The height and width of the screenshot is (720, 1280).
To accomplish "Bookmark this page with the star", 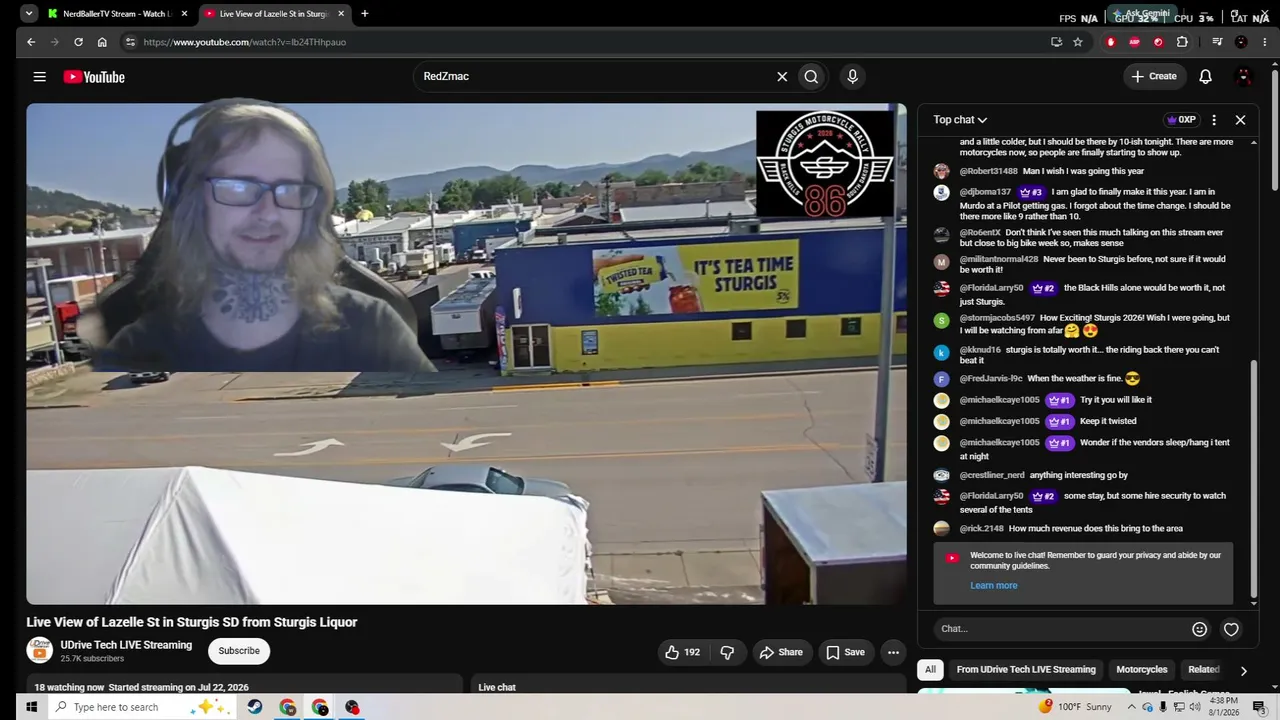I will 1078,42.
